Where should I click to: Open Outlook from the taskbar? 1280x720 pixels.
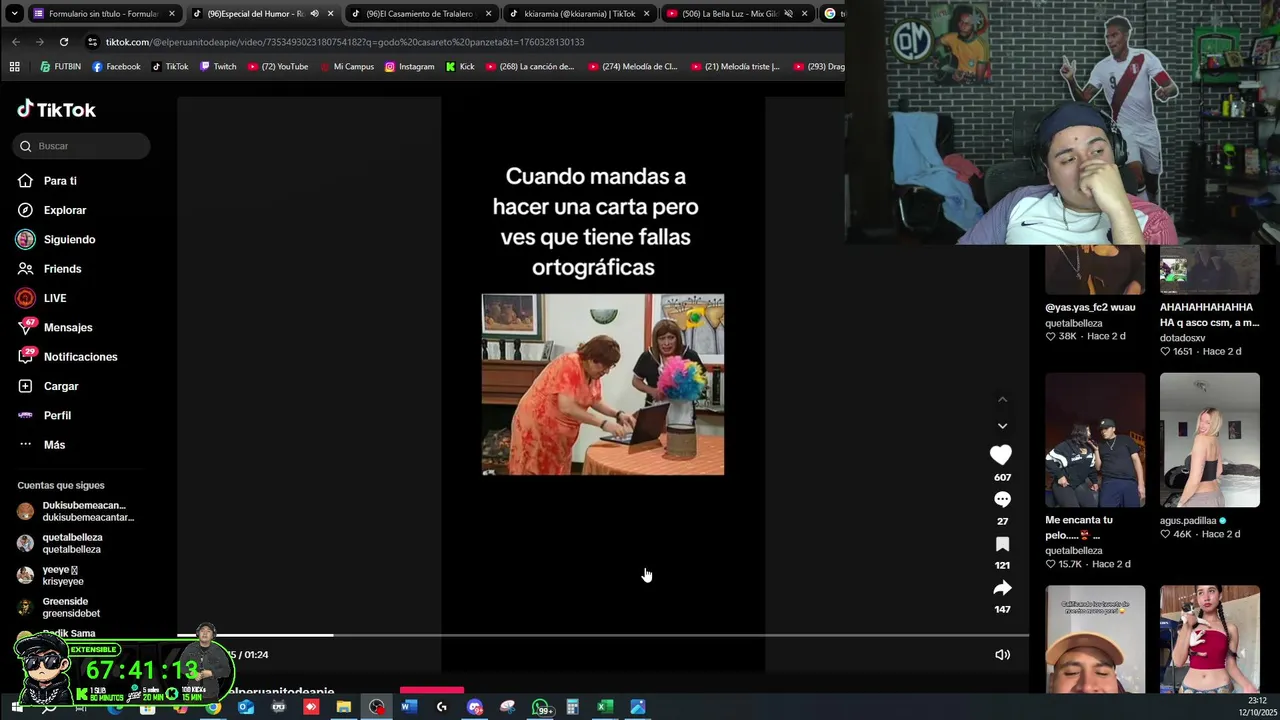(245, 707)
